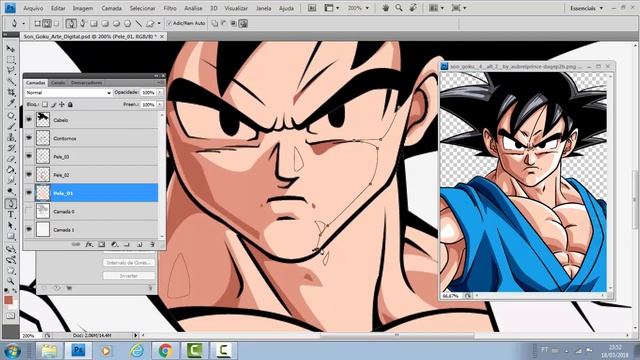Hide the Pele_03 layer
Image resolution: width=640 pixels, height=360 pixels.
[x=29, y=156]
